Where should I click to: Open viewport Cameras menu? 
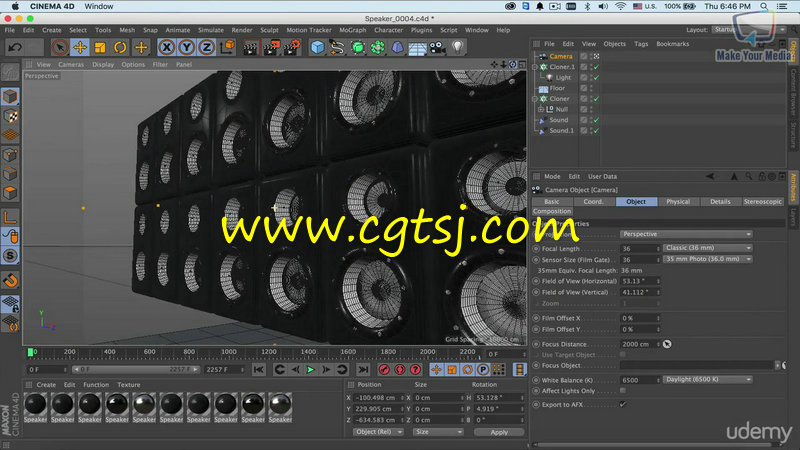71,65
